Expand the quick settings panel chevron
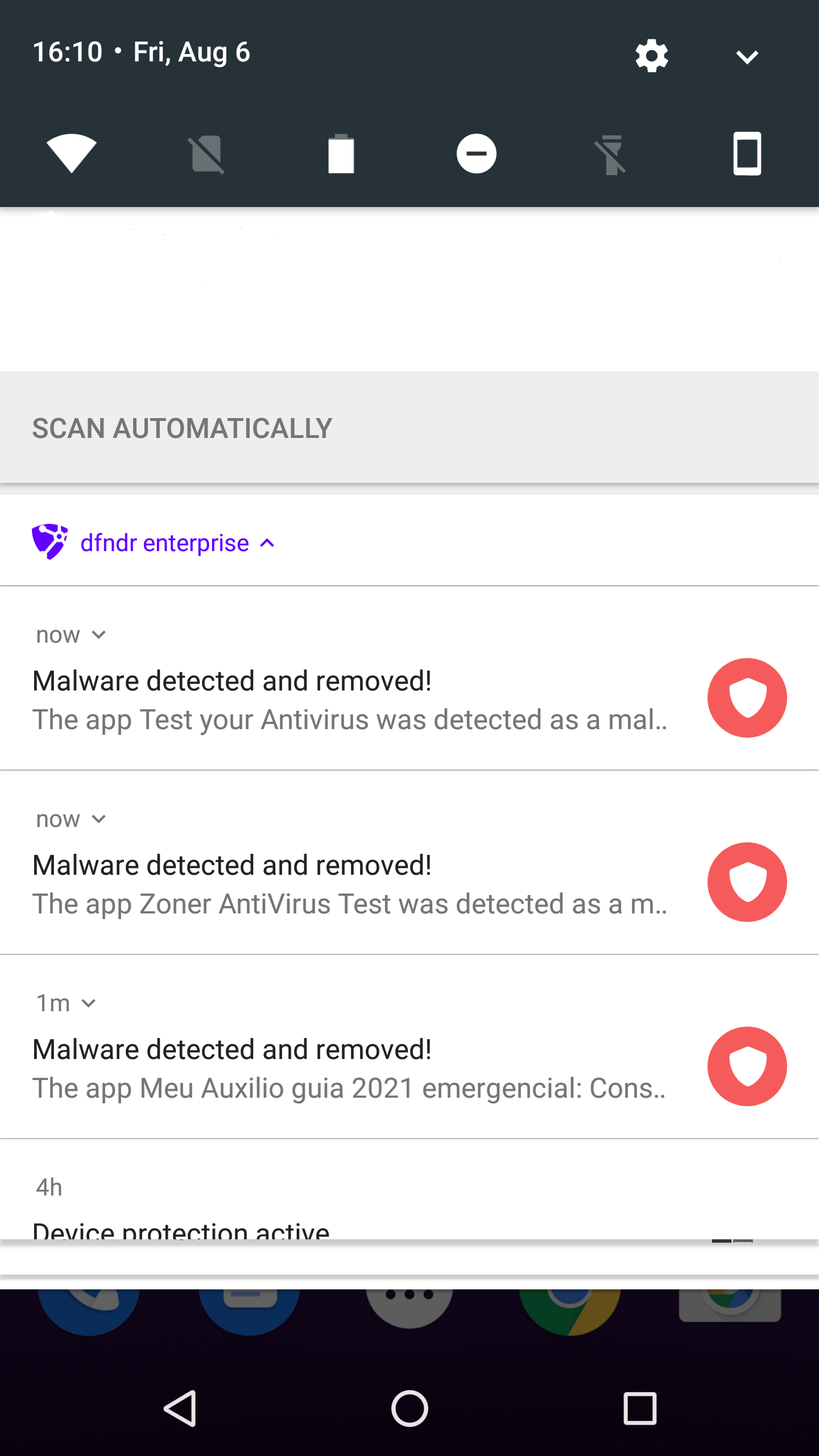 (x=747, y=56)
